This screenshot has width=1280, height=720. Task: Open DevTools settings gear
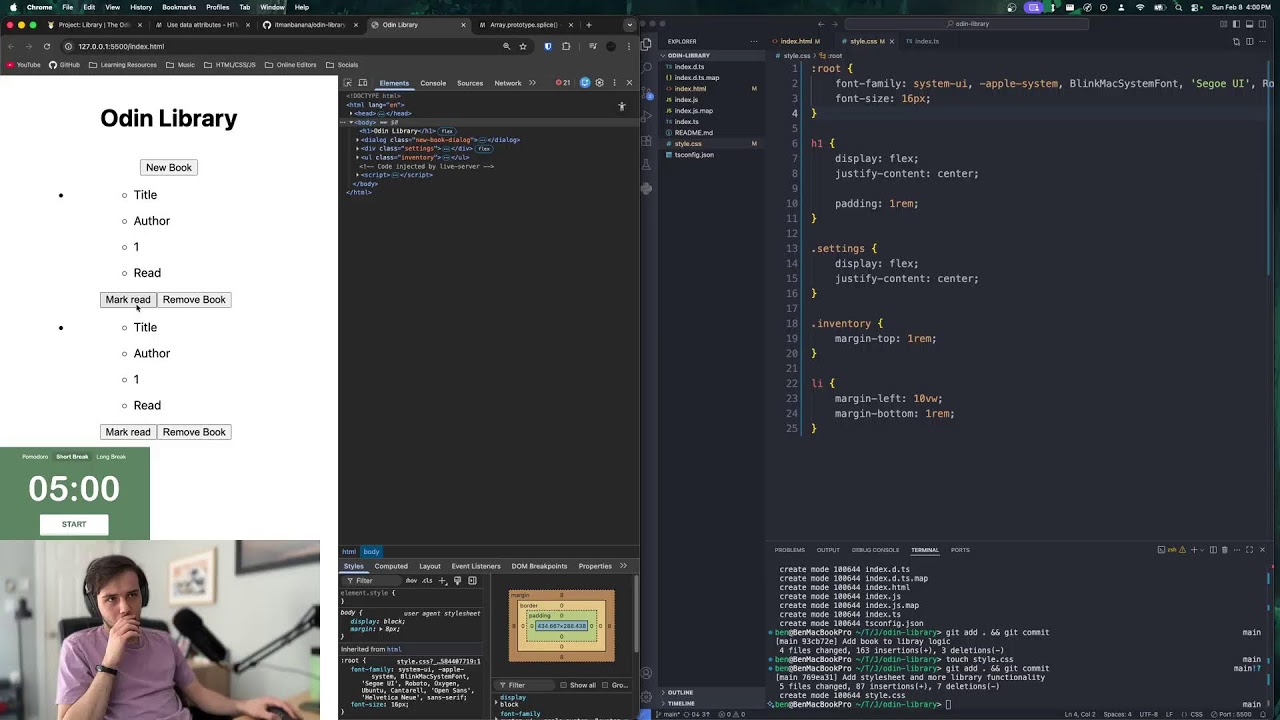point(599,83)
